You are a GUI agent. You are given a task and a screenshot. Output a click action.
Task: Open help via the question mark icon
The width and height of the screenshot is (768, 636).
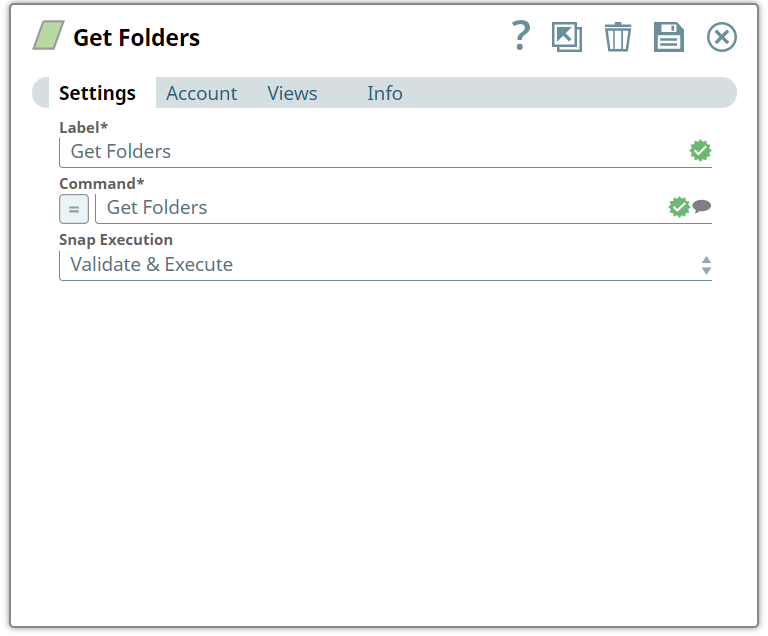point(521,36)
